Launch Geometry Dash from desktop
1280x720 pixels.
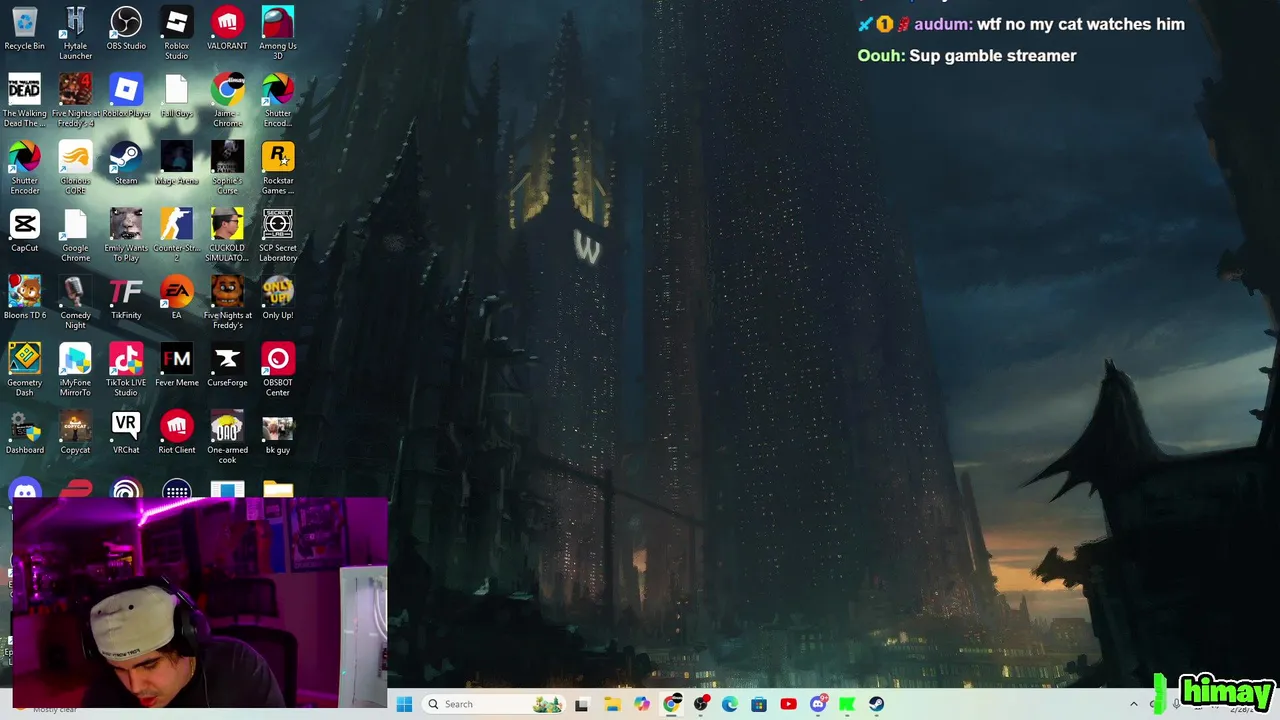pos(24,368)
